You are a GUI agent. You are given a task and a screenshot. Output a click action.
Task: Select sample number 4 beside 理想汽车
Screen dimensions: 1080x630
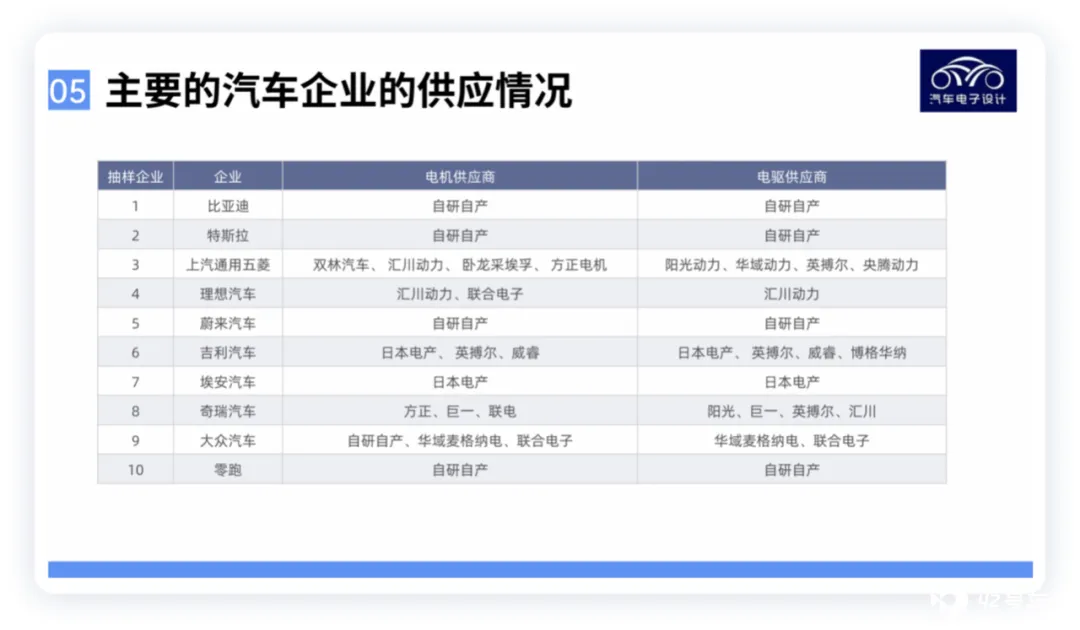pos(136,294)
